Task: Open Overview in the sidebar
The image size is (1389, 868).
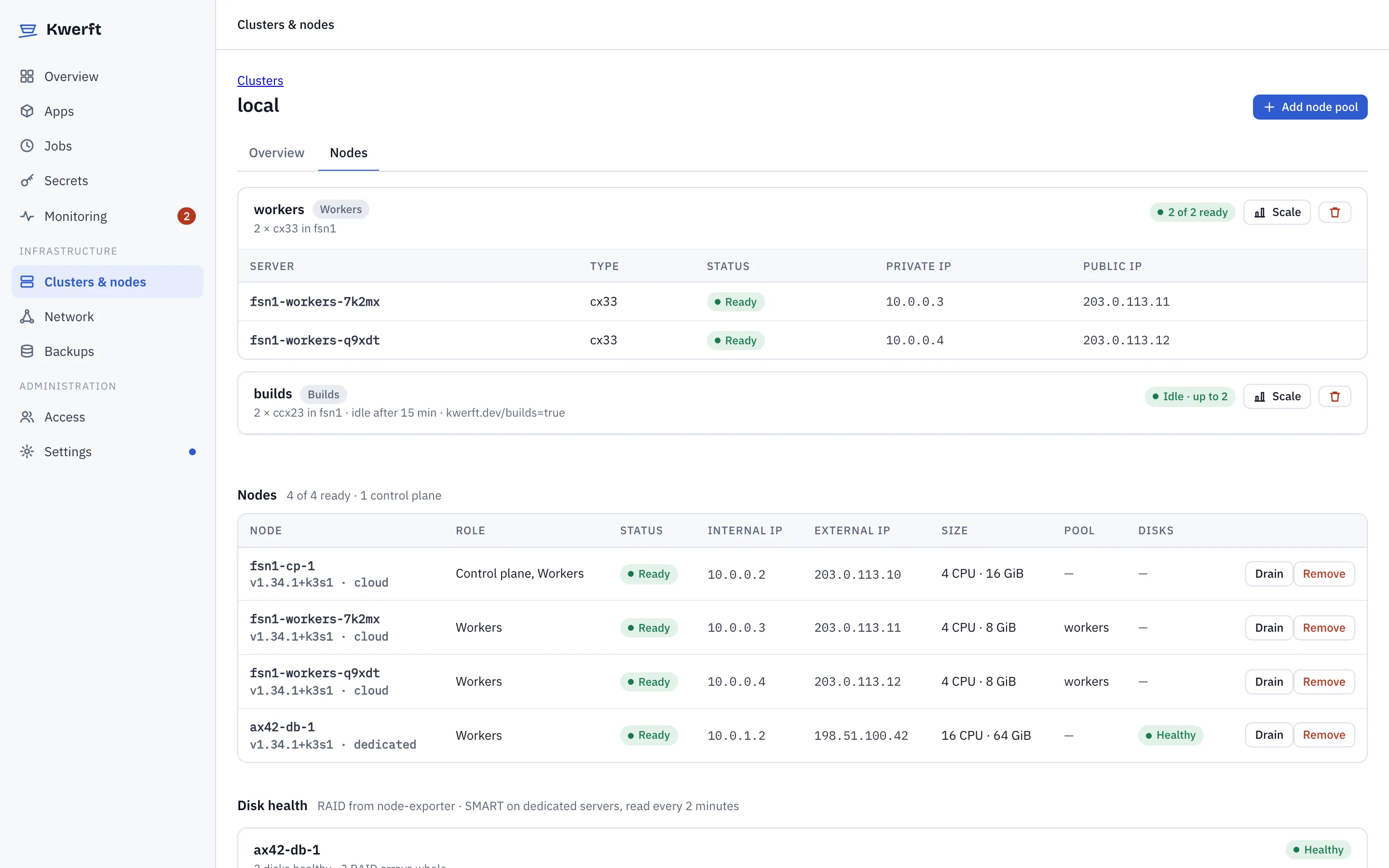Action: 108,76
